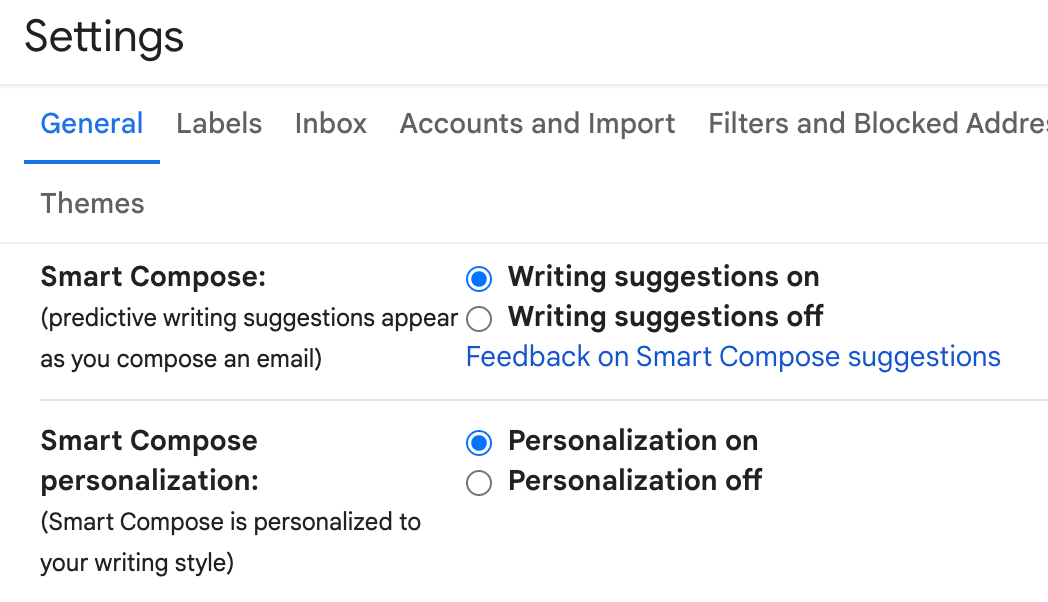Click the Settings page title
1048x602 pixels.
point(104,38)
